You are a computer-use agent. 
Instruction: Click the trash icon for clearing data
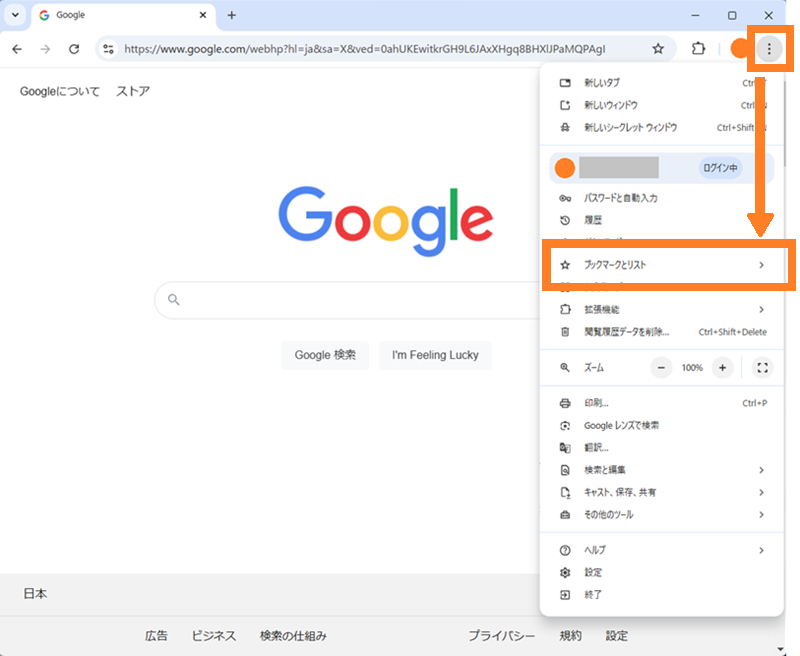click(565, 332)
